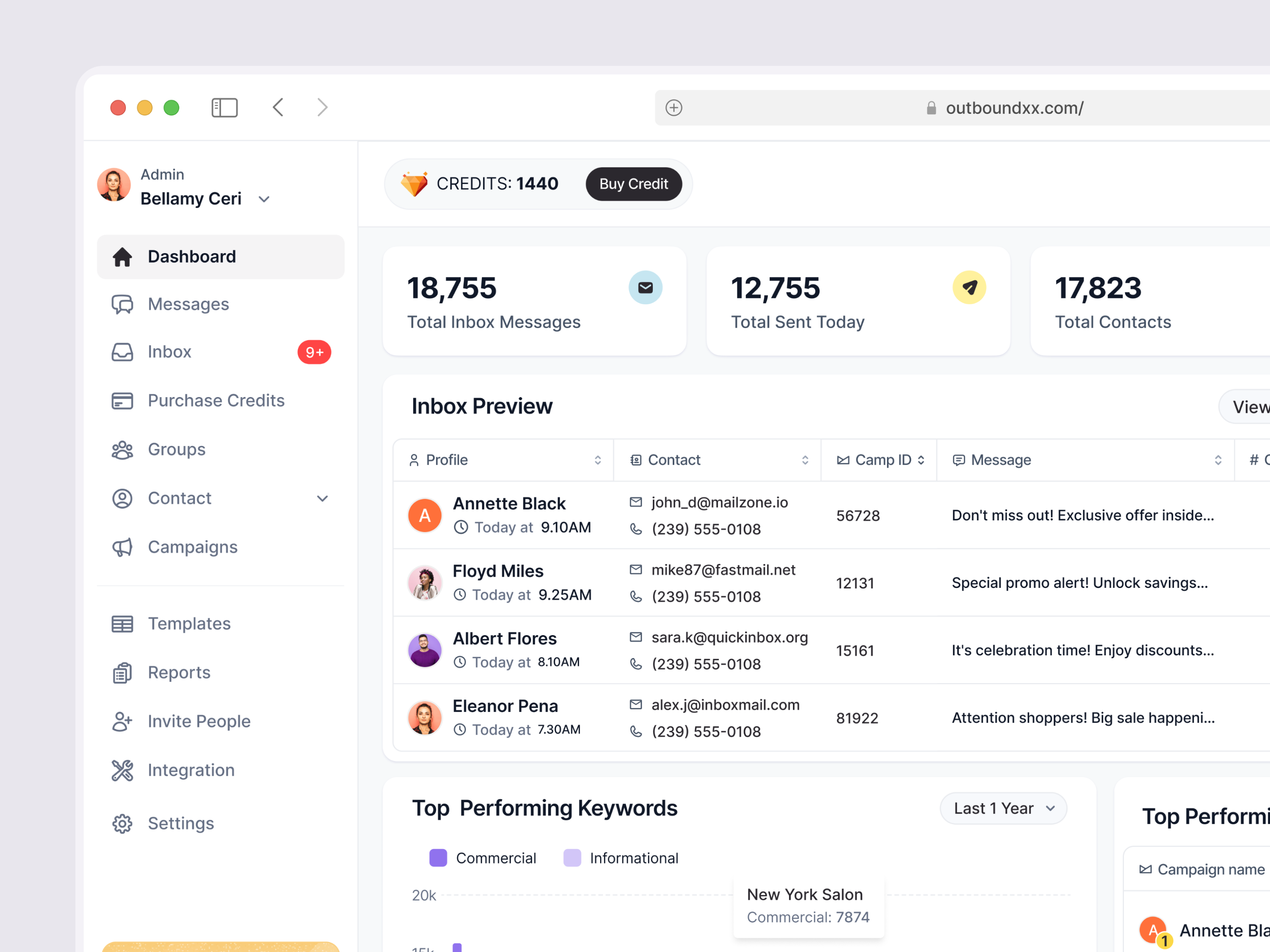Click the envelope icon on Total Inbox Messages
This screenshot has height=952, width=1270.
coord(645,288)
